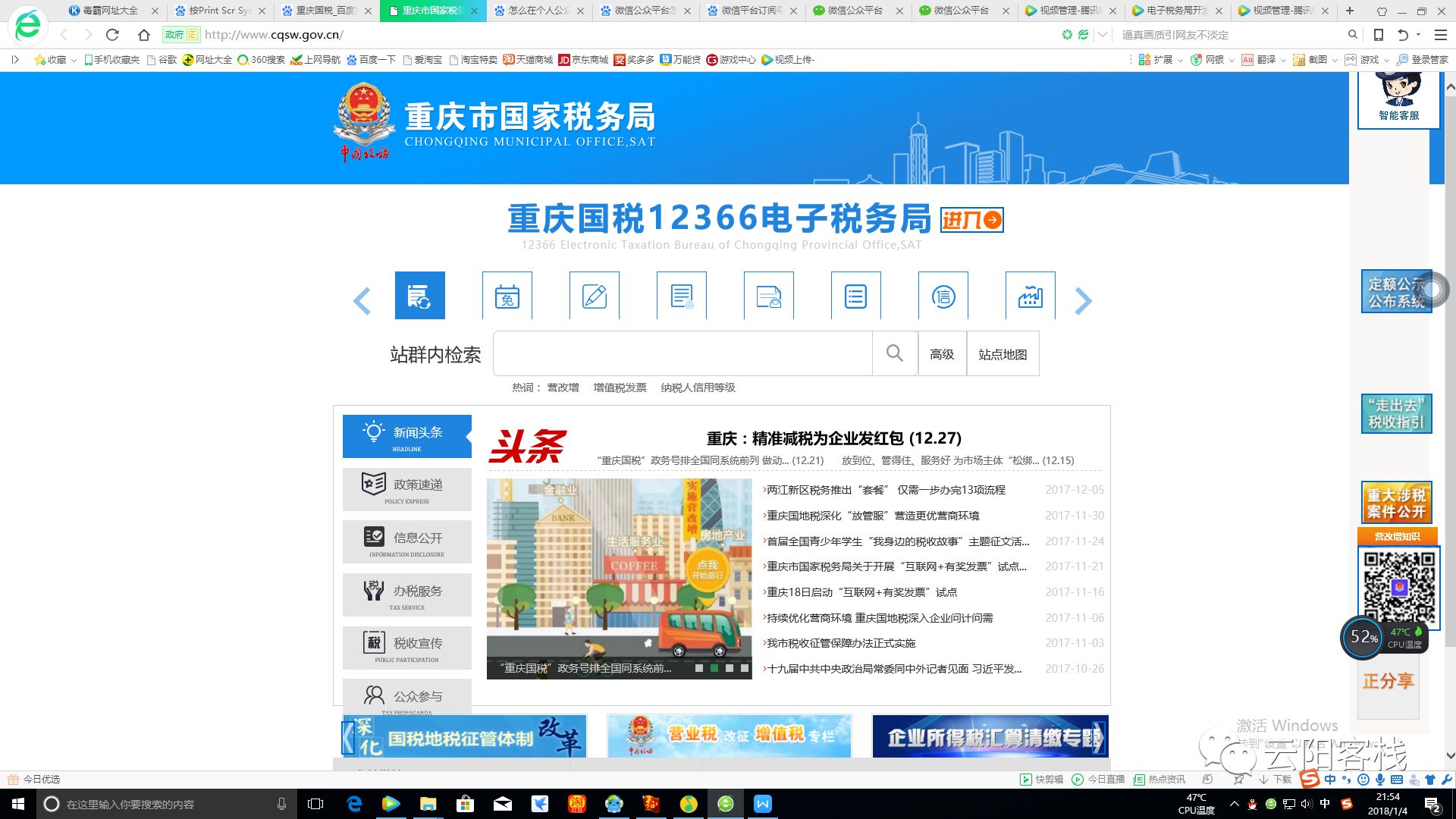Open the 智能客服 smart service assistant
The height and width of the screenshot is (819, 1456).
[1398, 99]
